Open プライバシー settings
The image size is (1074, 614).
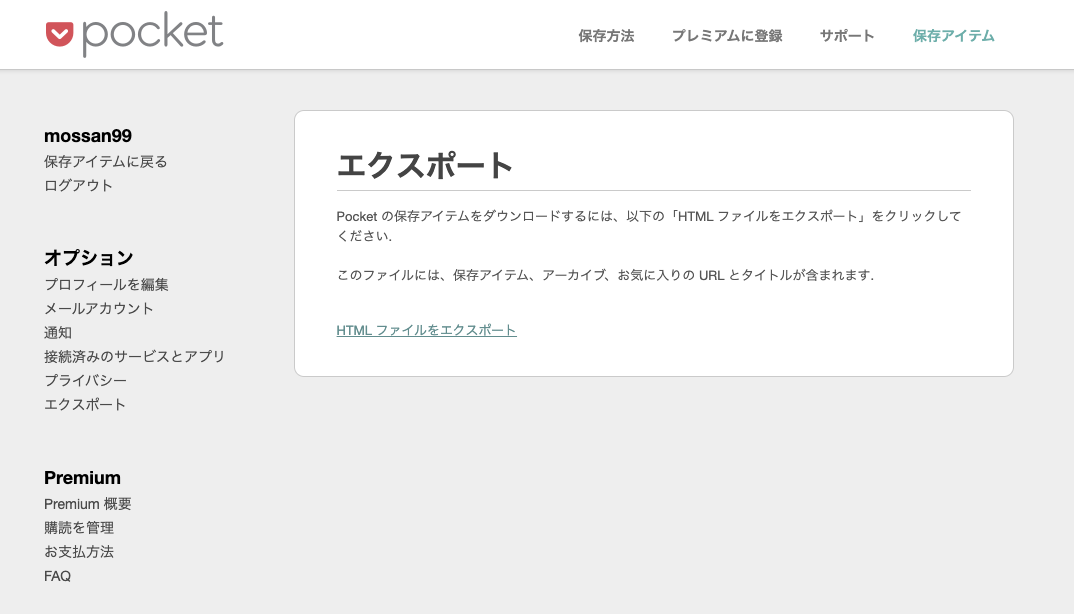tap(85, 380)
